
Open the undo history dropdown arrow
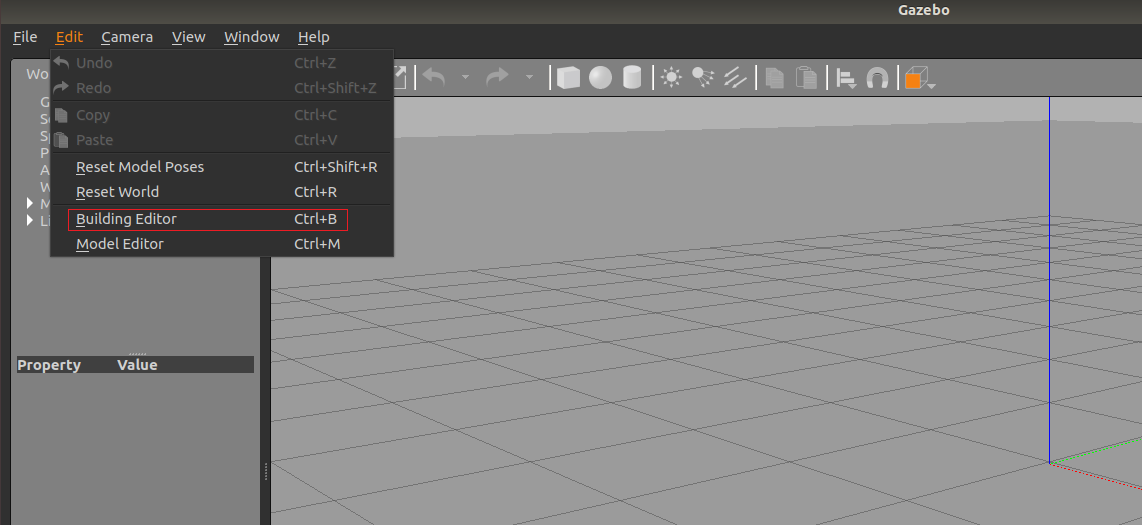coord(465,78)
